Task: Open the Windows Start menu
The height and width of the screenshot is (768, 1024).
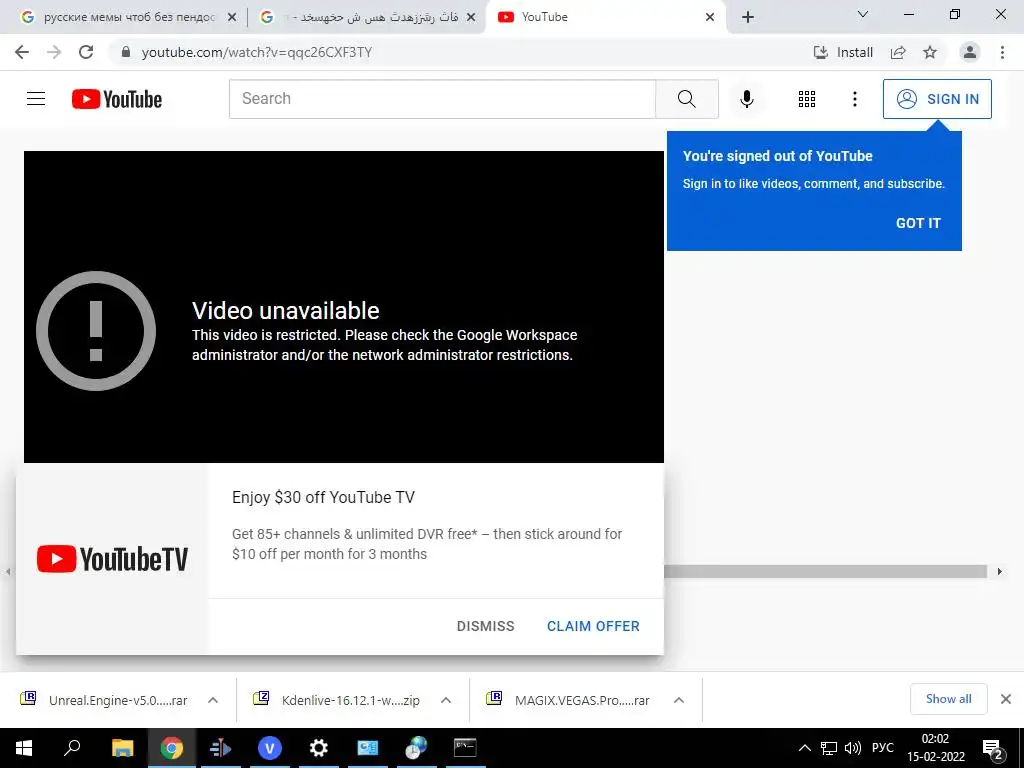Action: coord(24,748)
